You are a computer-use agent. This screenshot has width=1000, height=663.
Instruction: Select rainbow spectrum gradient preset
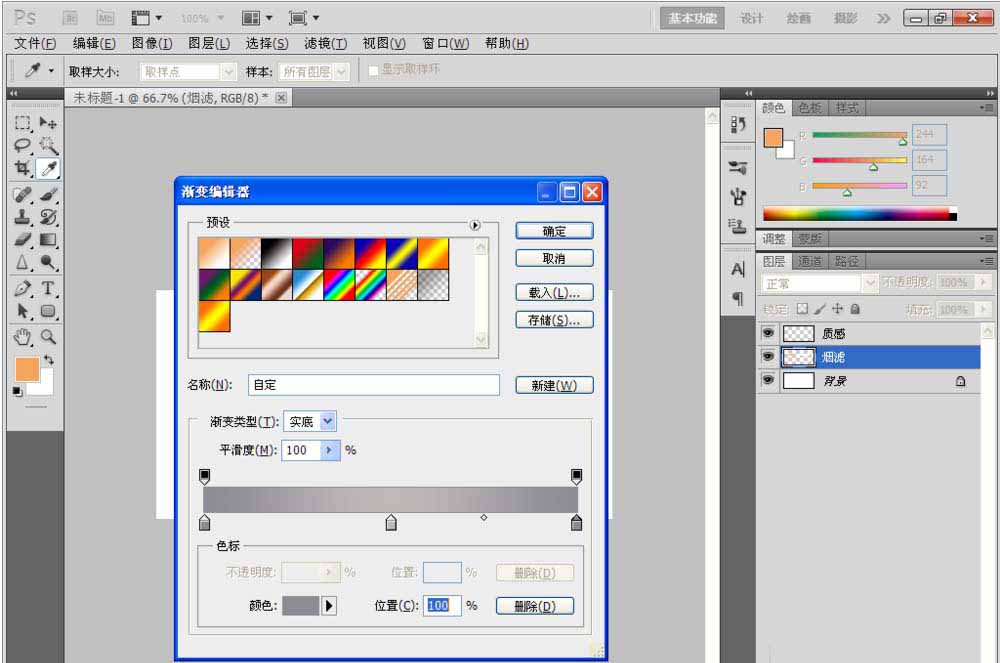point(339,284)
